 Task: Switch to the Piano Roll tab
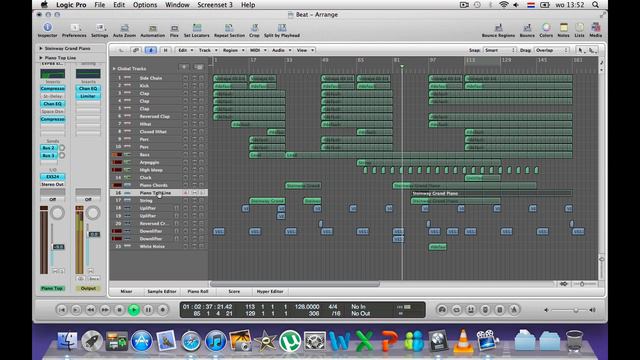point(198,291)
